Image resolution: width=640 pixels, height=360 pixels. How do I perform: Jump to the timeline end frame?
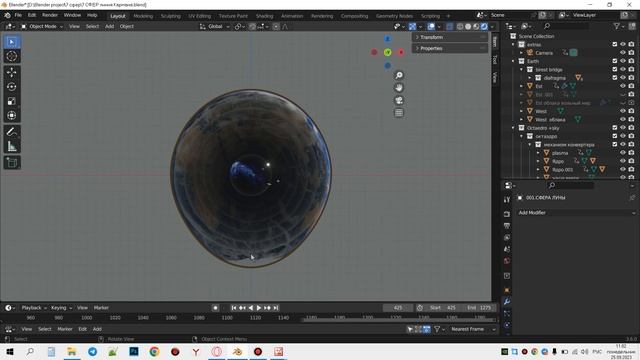click(276, 308)
